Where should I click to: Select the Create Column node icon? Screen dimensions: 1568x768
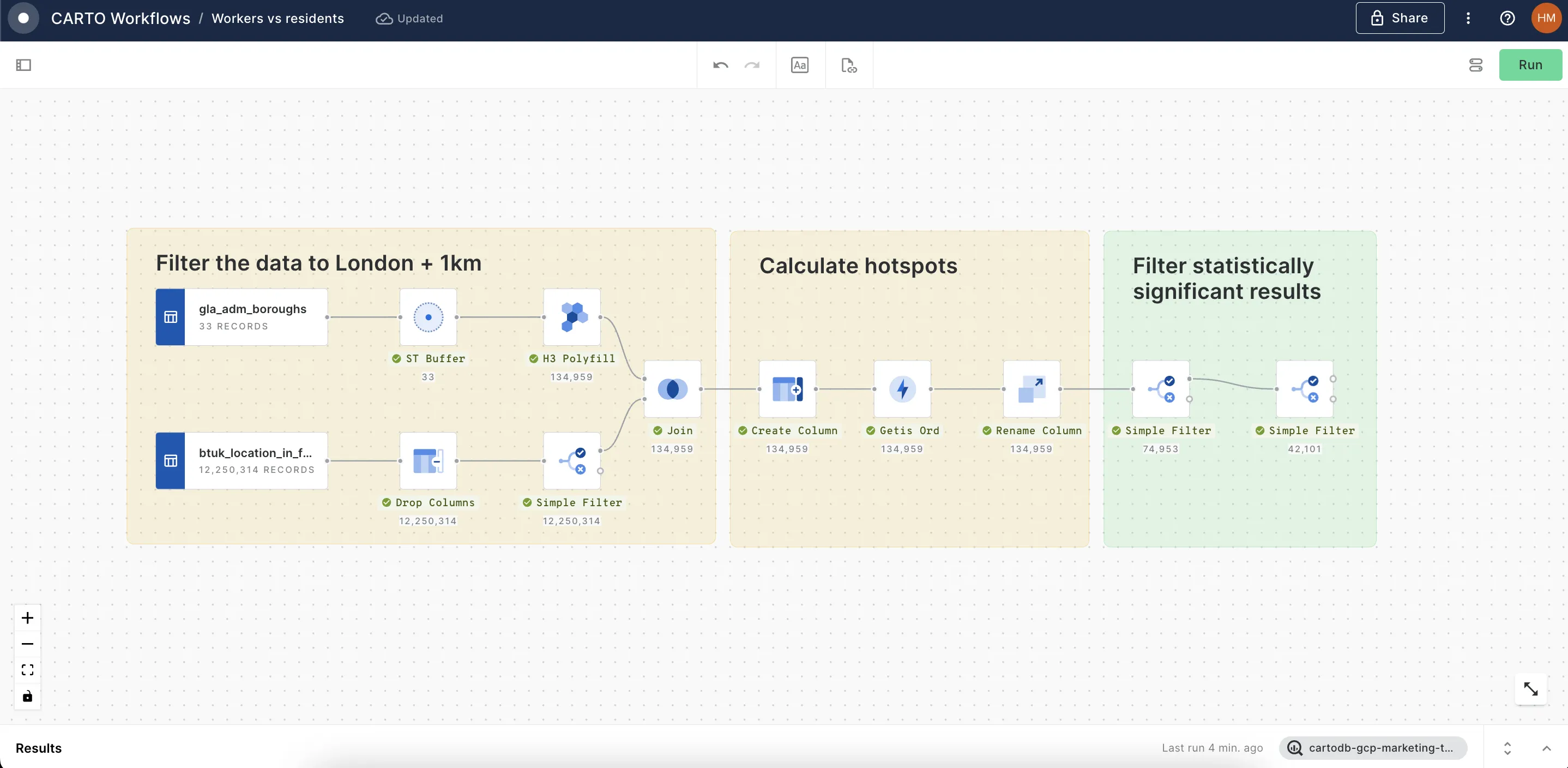787,389
